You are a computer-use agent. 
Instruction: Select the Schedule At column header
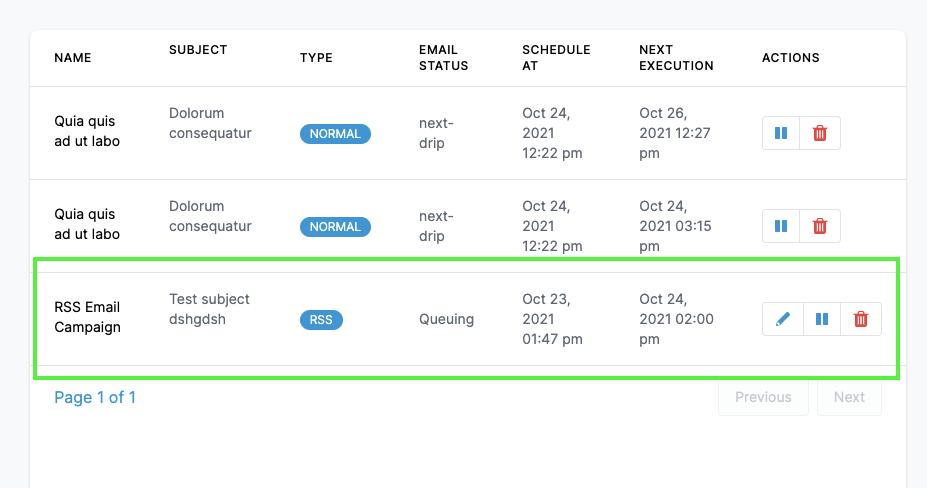coord(556,58)
